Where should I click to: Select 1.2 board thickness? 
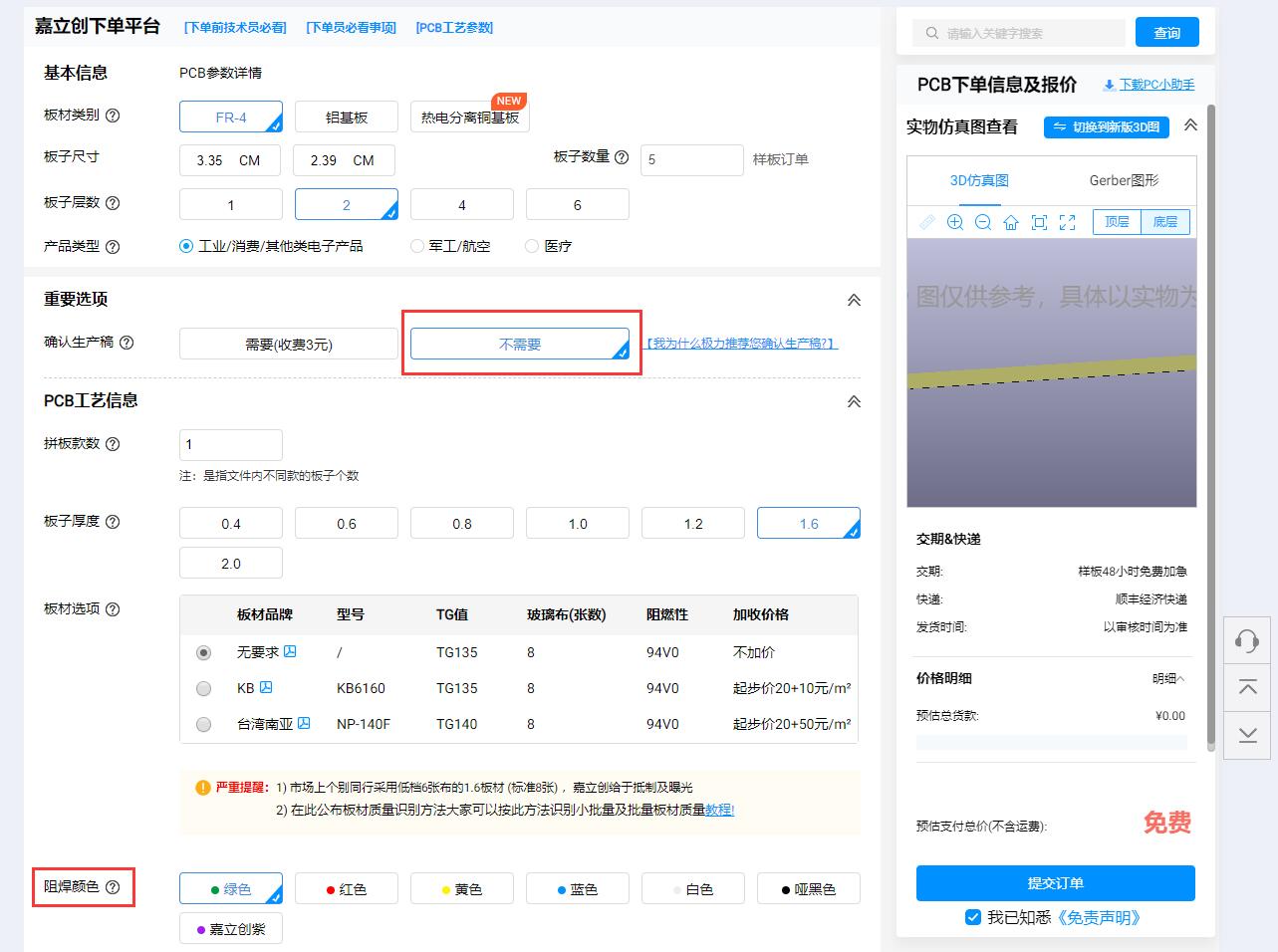pyautogui.click(x=693, y=523)
